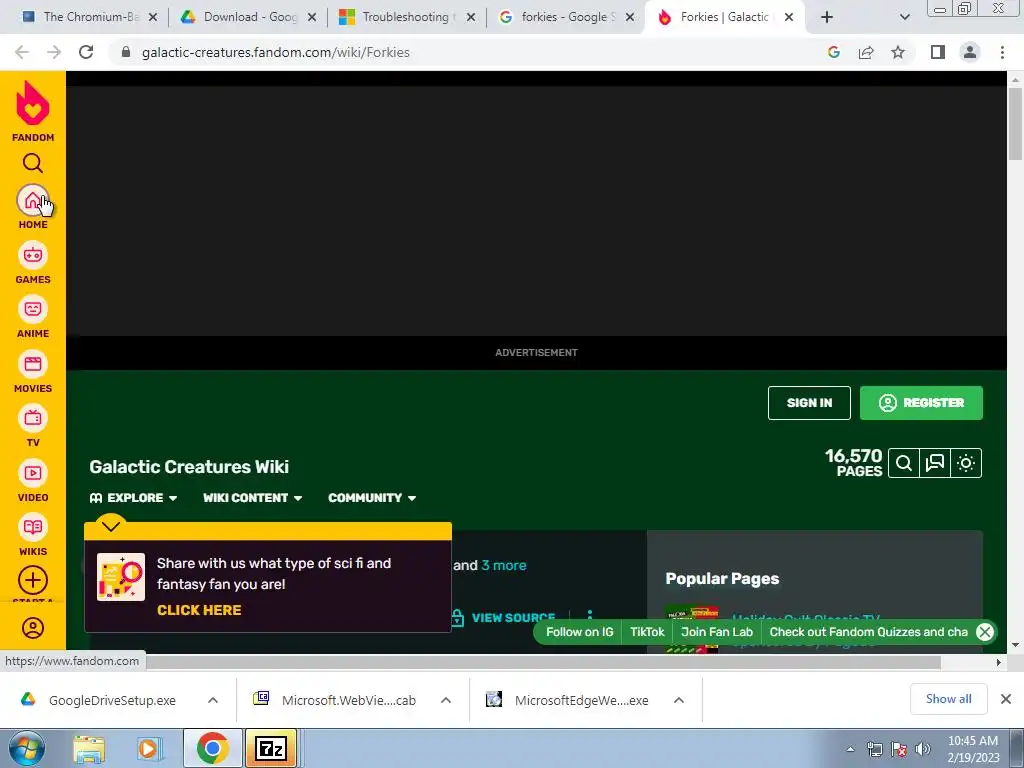
Task: Click the TikTok pill link
Action: coord(647,632)
